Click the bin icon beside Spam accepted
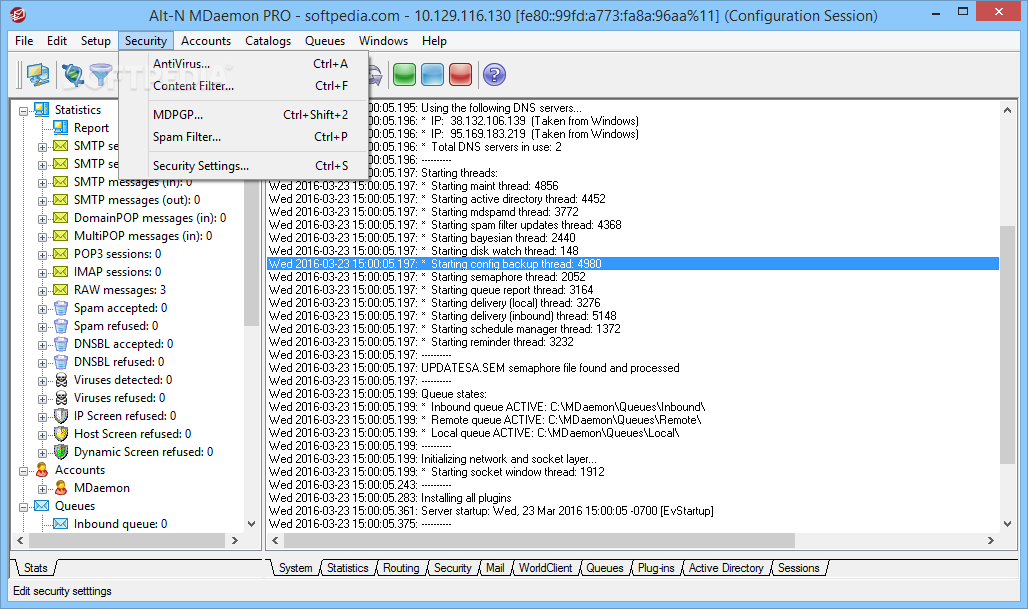The height and width of the screenshot is (609, 1028). [61, 307]
